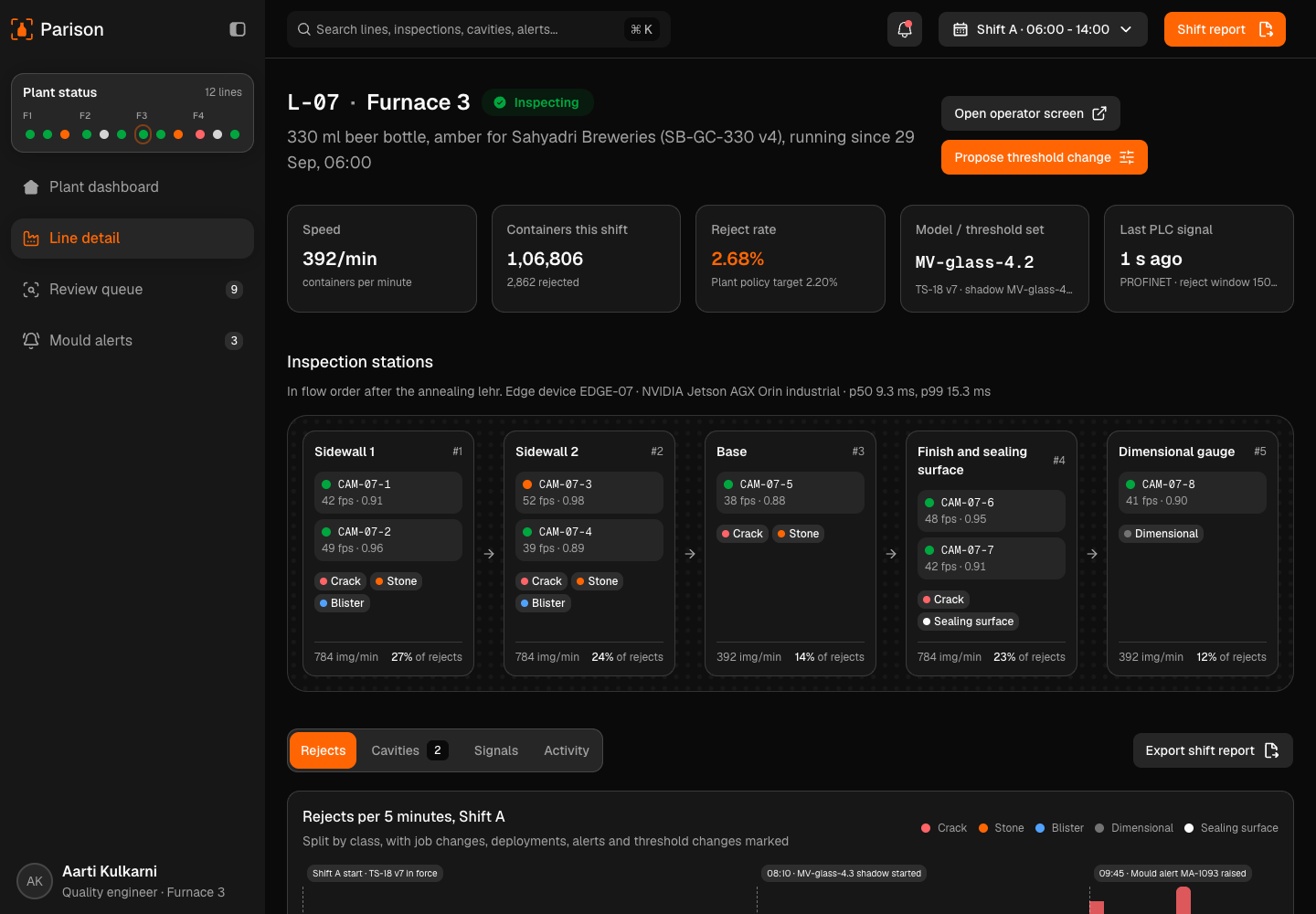
Task: Click Propose threshold change button
Action: coord(1045,157)
